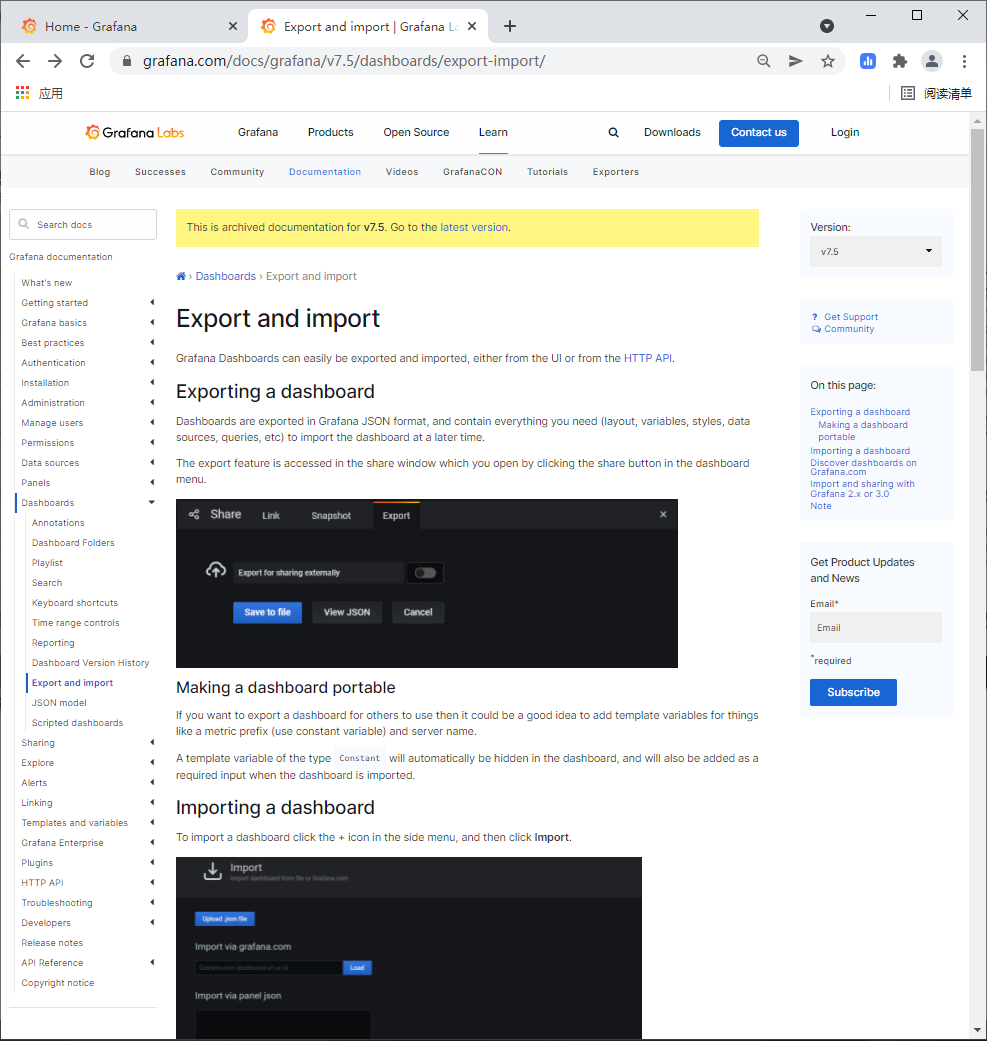987x1041 pixels.
Task: Click the browser address bar URL
Action: click(x=344, y=61)
